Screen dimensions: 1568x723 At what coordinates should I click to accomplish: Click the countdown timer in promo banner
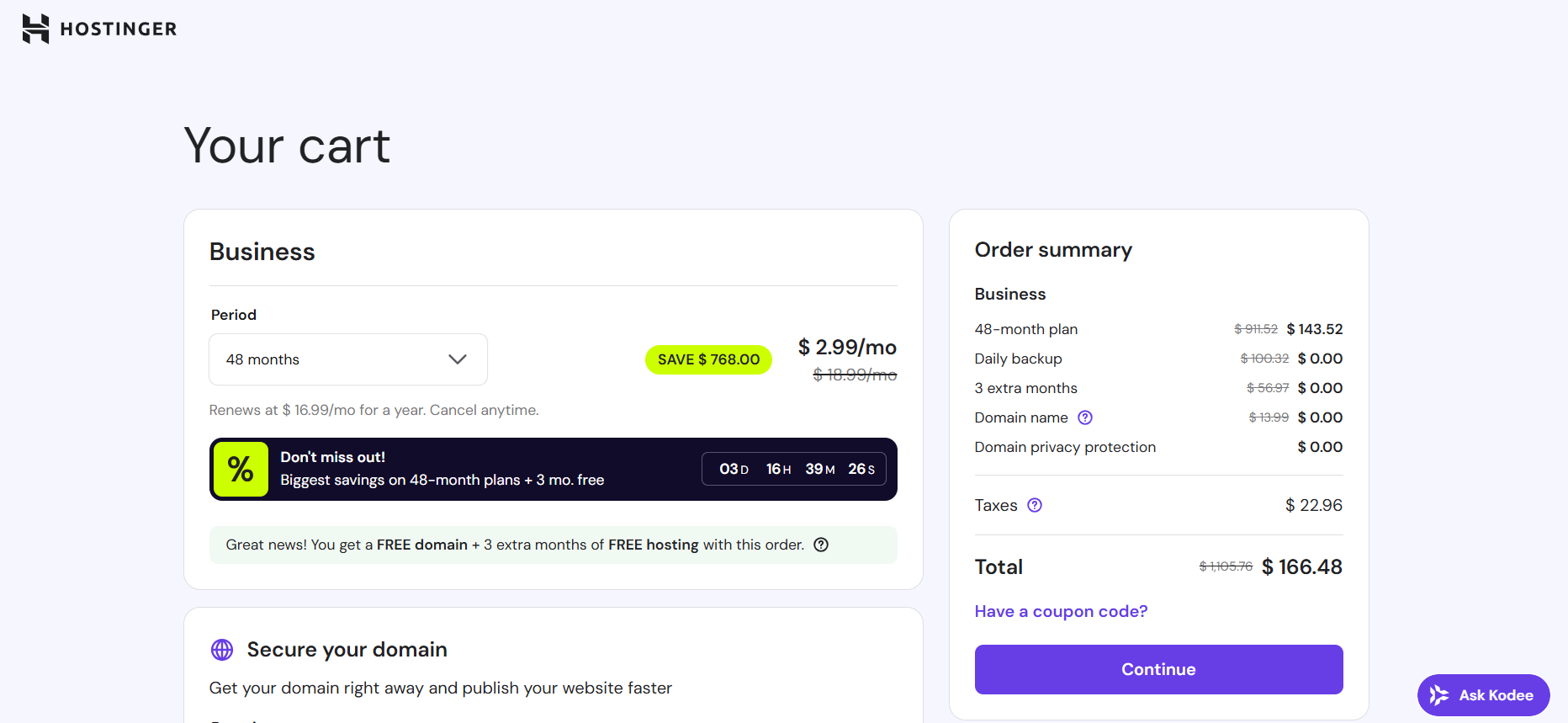point(794,469)
